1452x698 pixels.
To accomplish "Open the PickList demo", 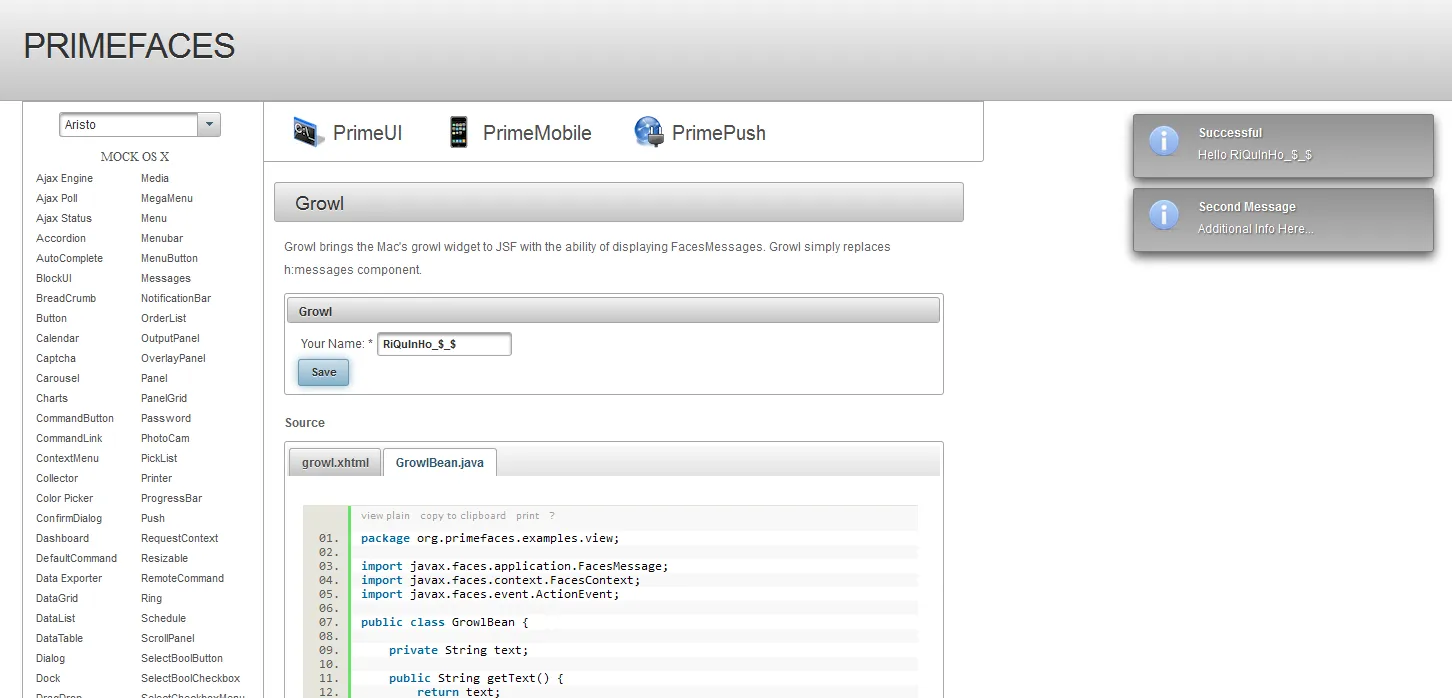I will click(159, 458).
